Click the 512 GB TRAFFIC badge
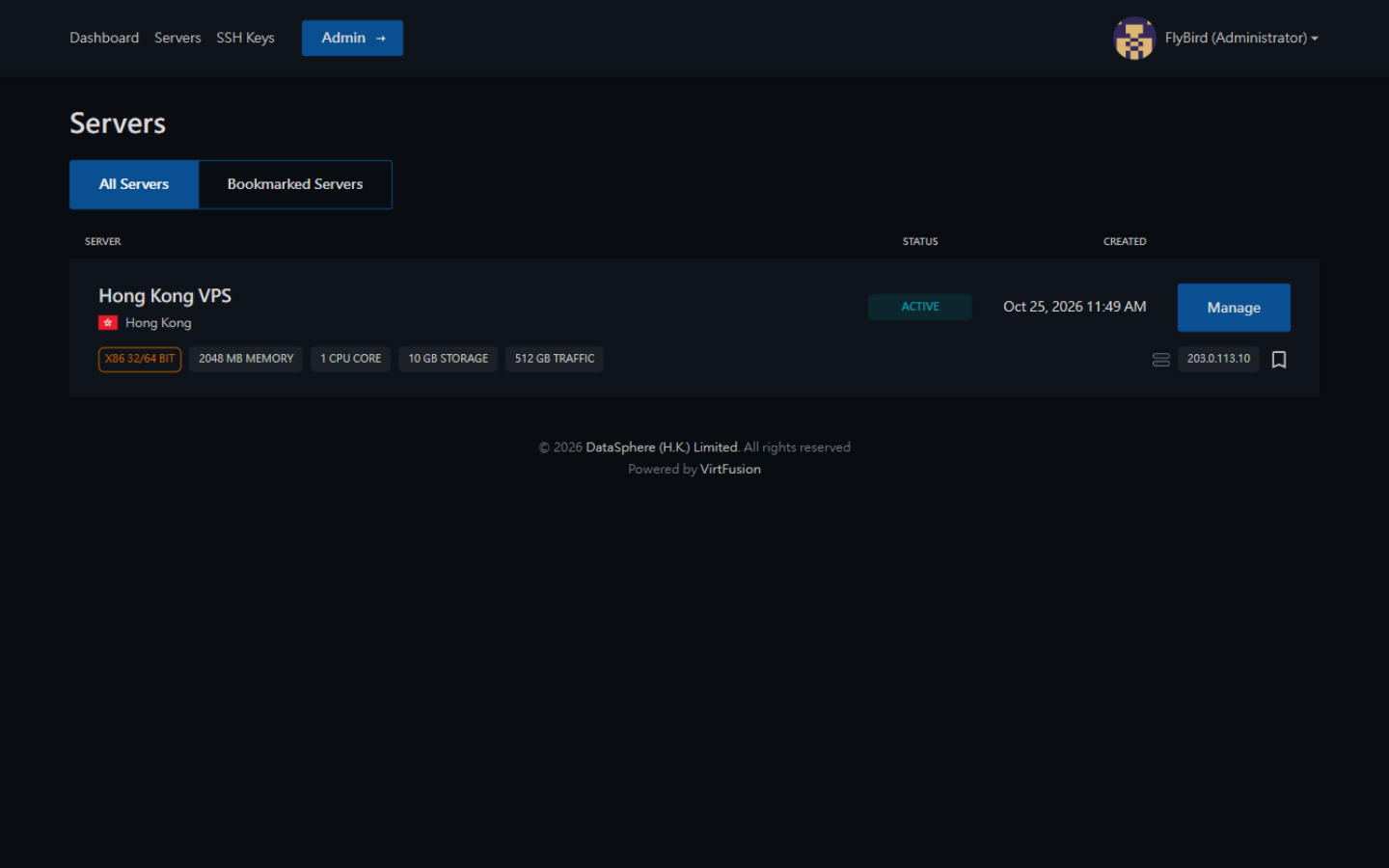The width and height of the screenshot is (1389, 868). click(555, 359)
